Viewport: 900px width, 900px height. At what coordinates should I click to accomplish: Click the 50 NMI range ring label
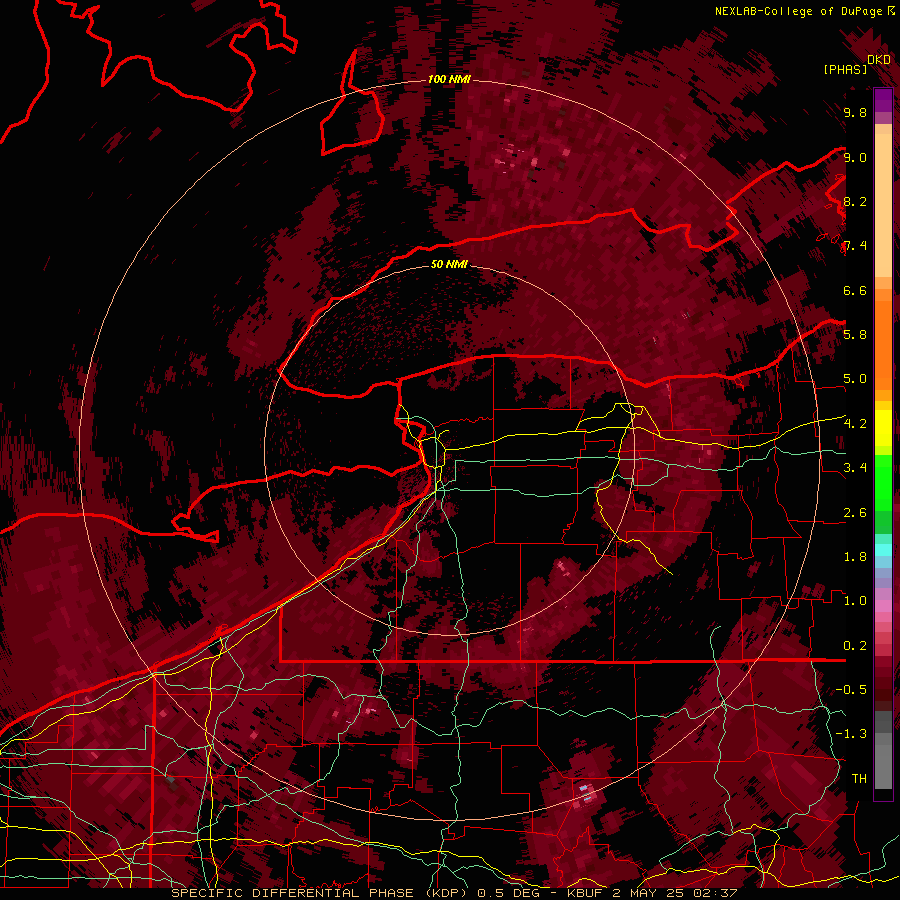click(449, 264)
